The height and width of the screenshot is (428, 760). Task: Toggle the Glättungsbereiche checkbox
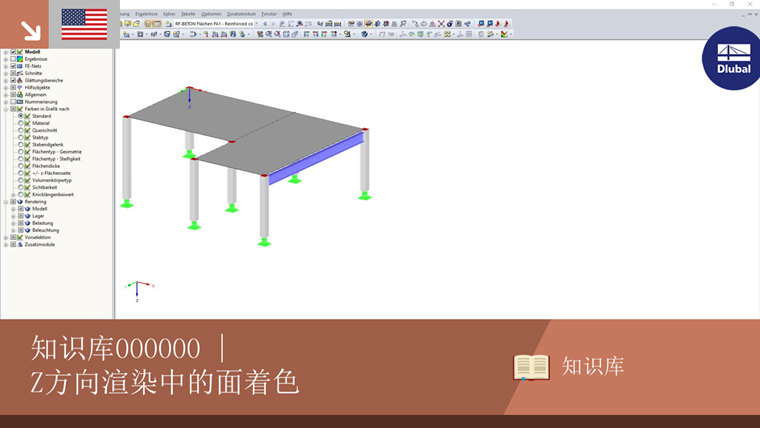13,80
